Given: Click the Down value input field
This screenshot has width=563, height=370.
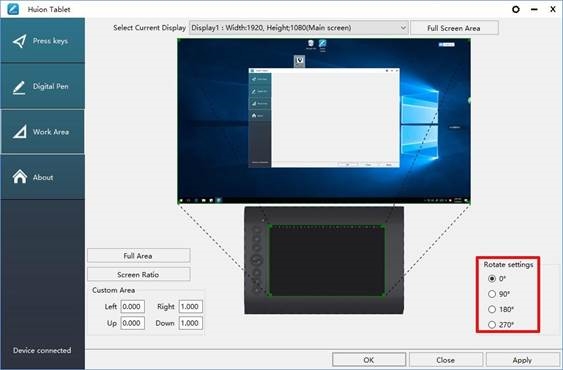Looking at the screenshot, I should click(191, 323).
